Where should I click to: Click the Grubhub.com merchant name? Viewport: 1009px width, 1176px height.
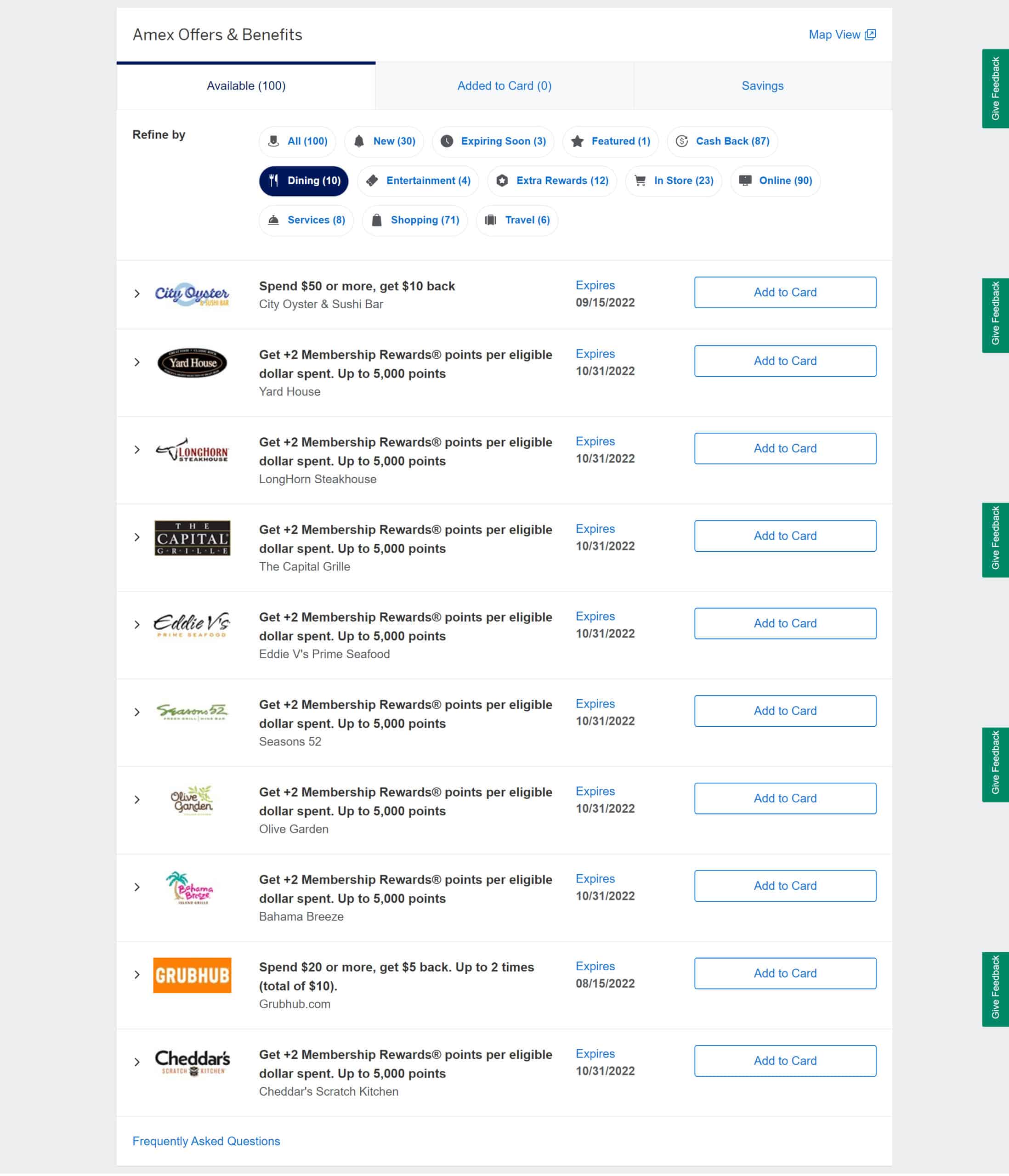(294, 1005)
